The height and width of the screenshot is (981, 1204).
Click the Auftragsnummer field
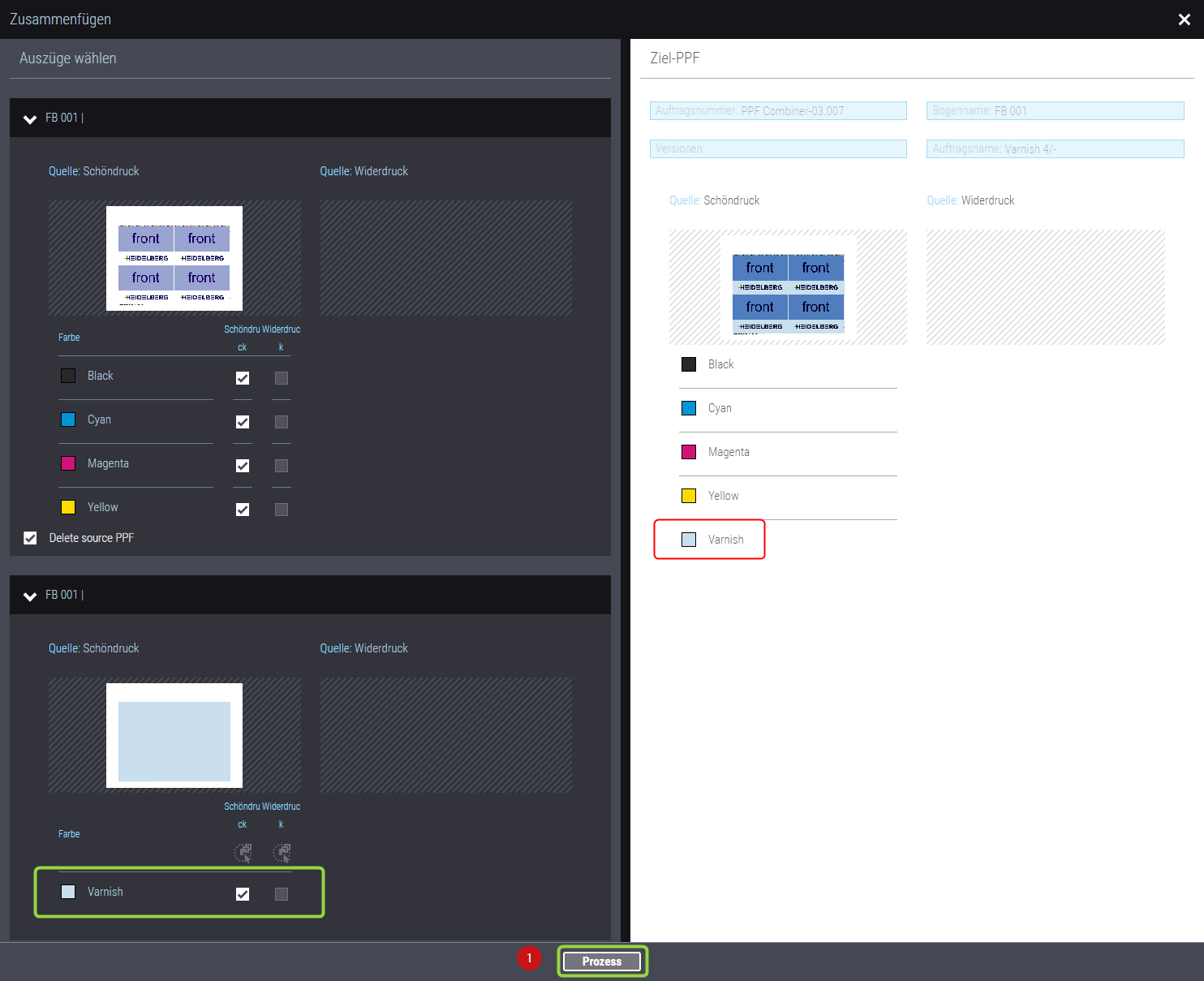point(777,111)
